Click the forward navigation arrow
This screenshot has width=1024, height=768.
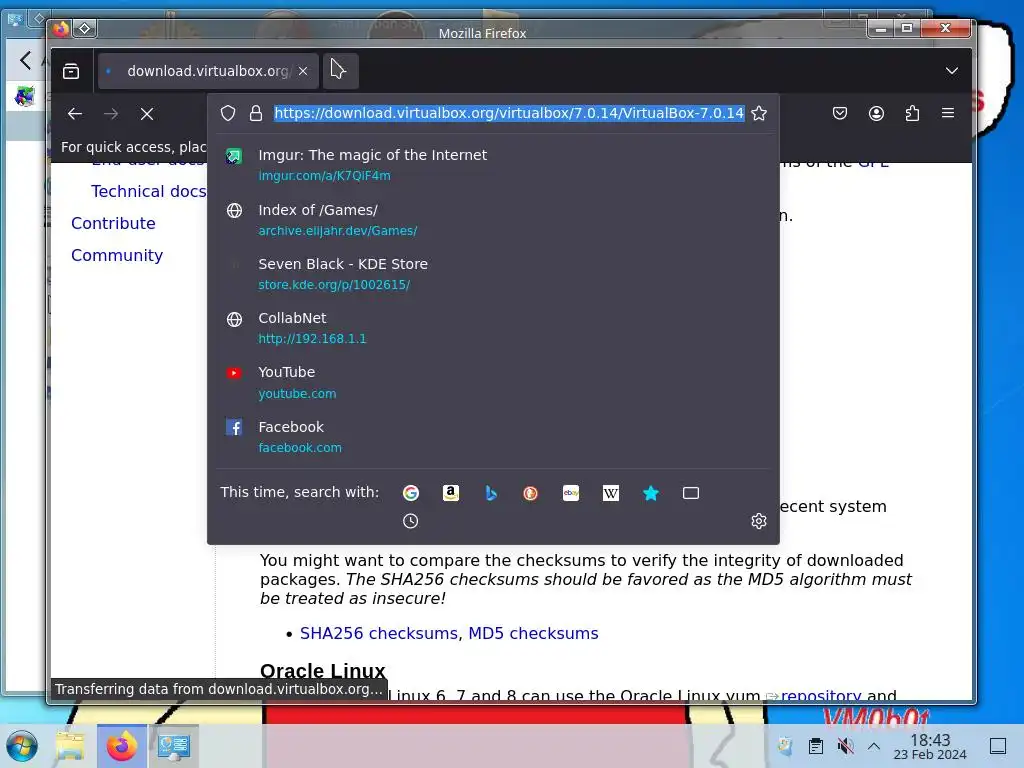click(111, 114)
